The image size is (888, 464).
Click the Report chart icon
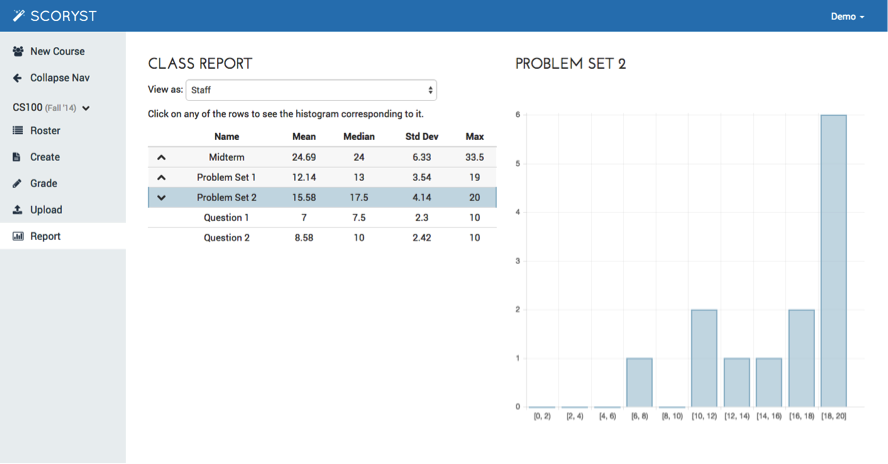tap(18, 237)
